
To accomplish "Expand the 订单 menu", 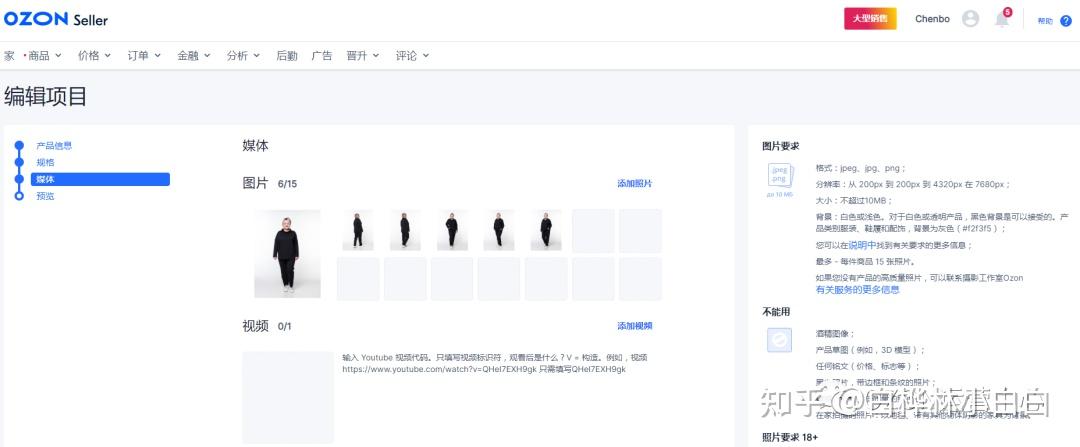I will point(144,56).
